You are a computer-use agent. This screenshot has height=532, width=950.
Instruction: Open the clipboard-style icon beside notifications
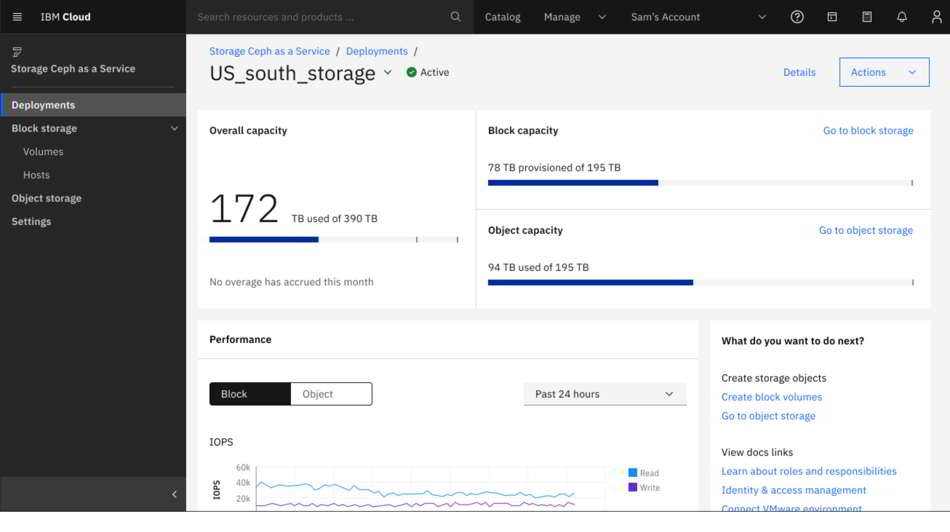[867, 17]
